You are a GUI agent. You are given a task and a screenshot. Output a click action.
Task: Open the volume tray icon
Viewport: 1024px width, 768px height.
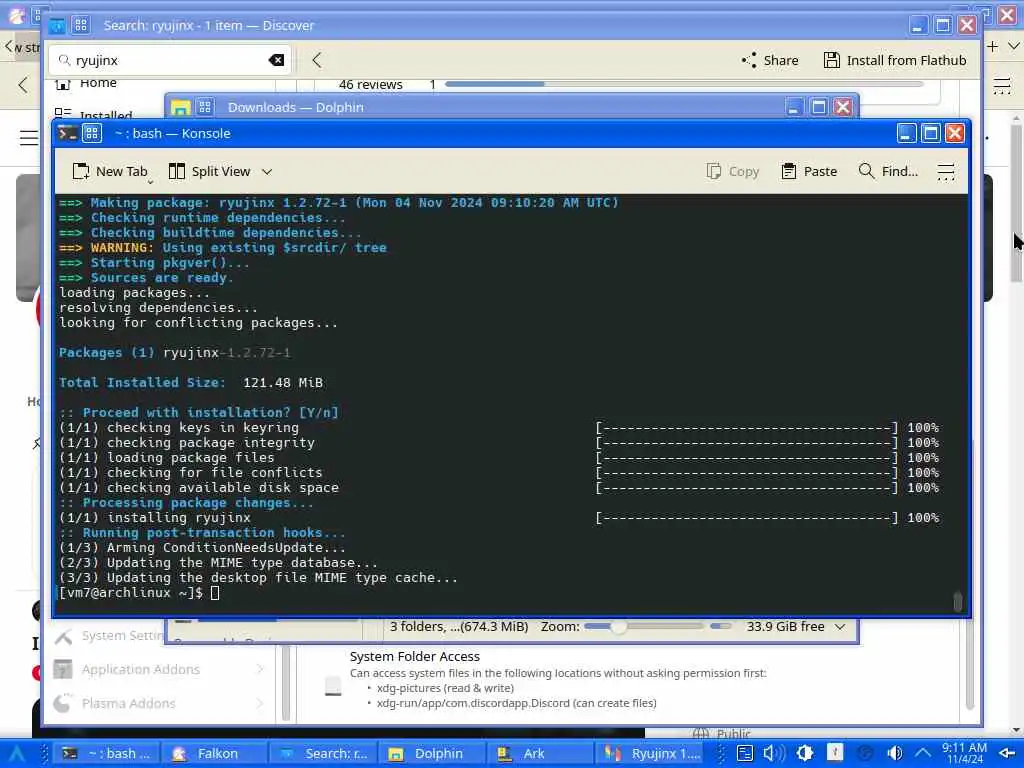coord(773,754)
